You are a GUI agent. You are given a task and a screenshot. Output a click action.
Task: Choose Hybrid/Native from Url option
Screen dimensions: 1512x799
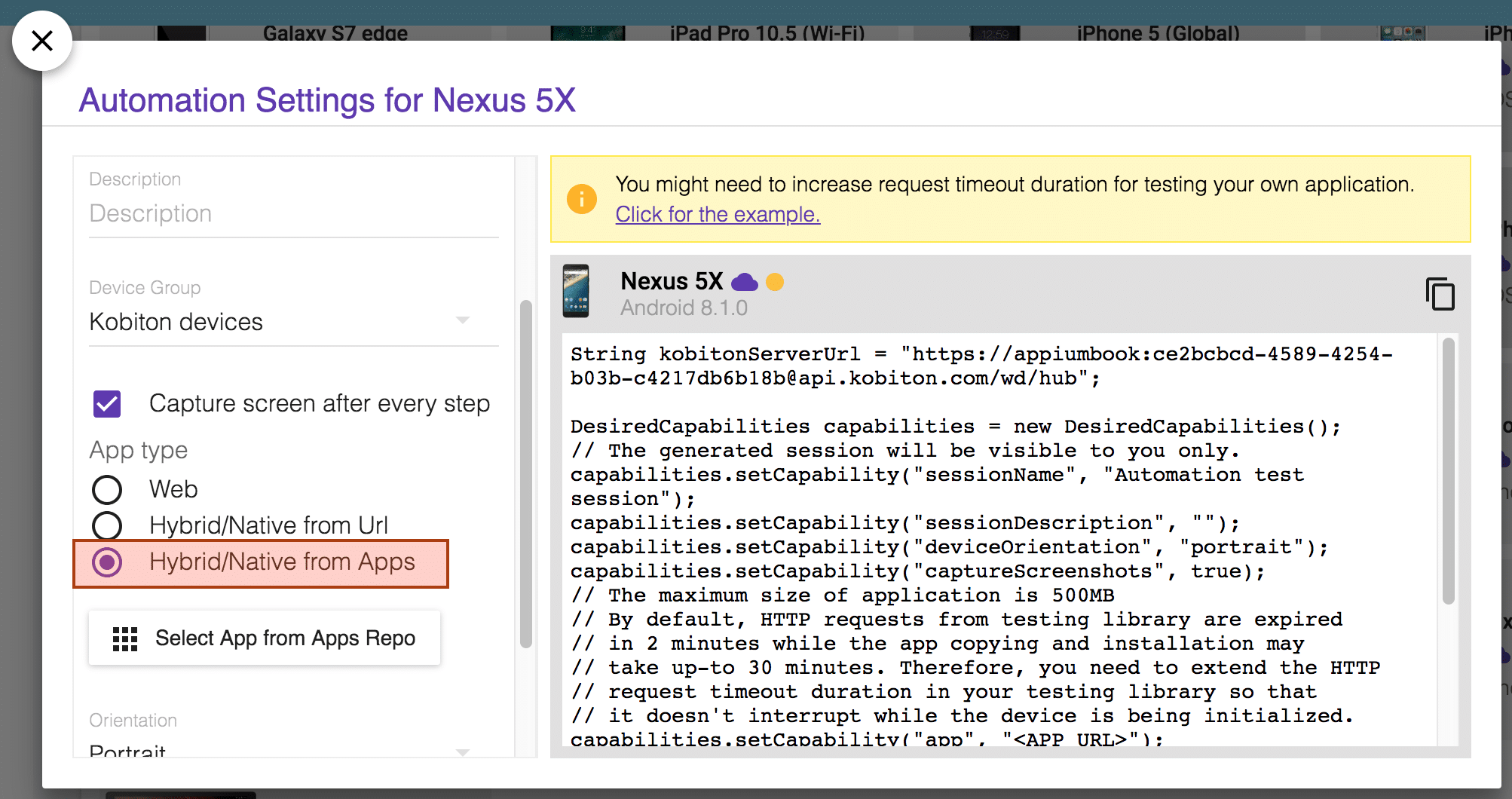[x=107, y=525]
